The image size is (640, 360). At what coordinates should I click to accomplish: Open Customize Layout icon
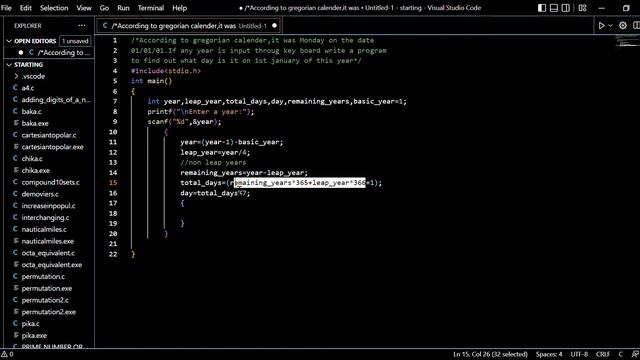(582, 8)
